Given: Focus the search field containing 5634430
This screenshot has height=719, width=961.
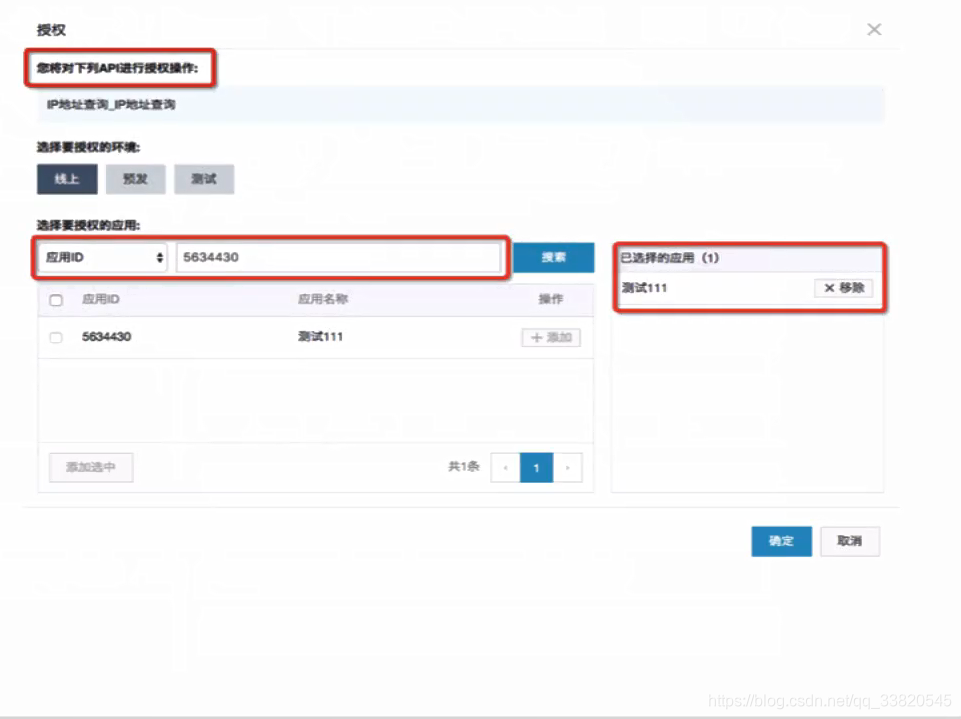Looking at the screenshot, I should point(338,257).
